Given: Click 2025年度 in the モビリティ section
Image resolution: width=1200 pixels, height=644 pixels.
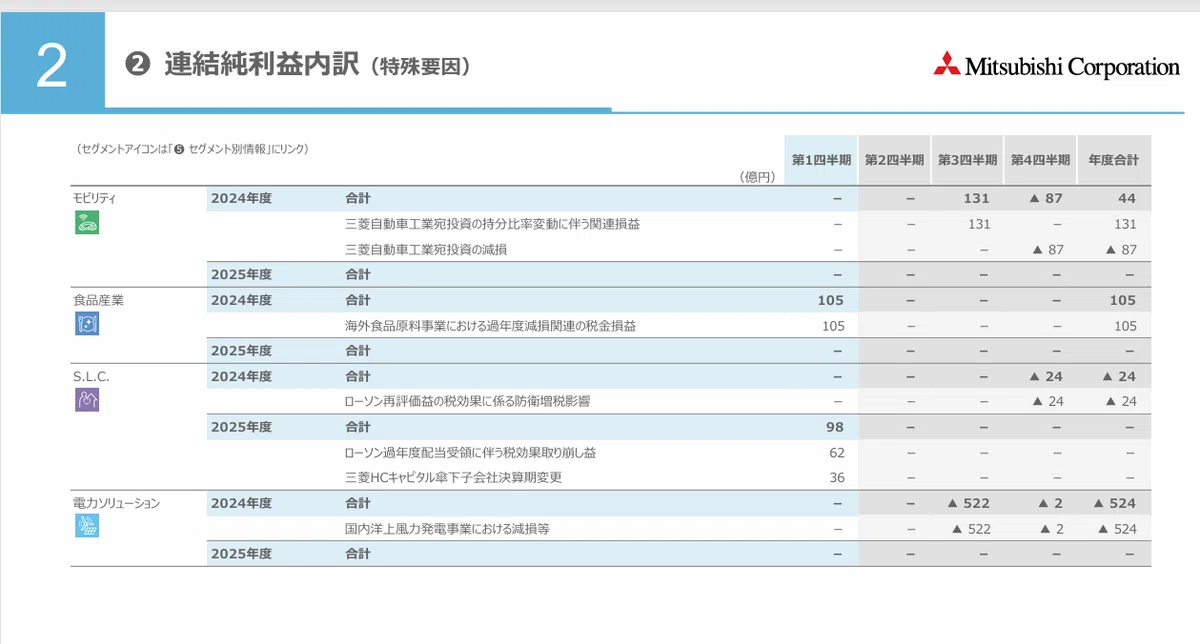Looking at the screenshot, I should tap(241, 274).
